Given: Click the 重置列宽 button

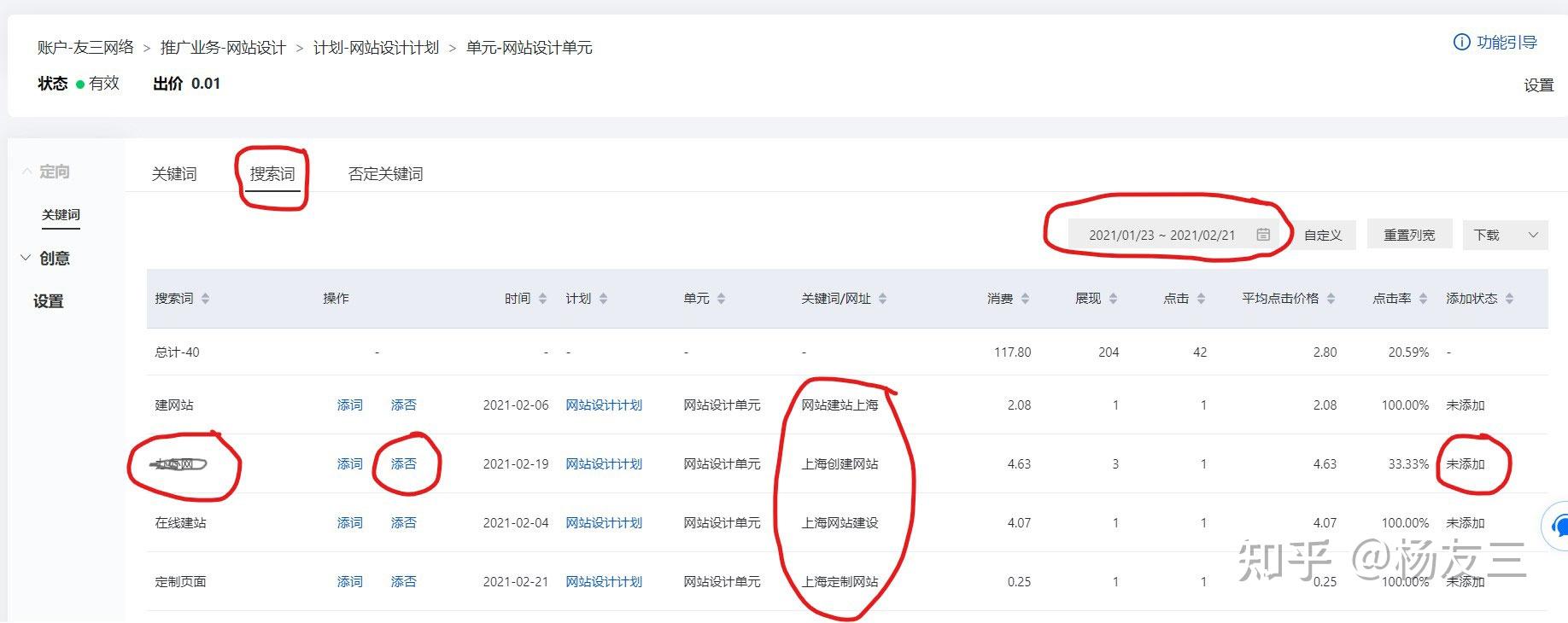Looking at the screenshot, I should (1409, 235).
